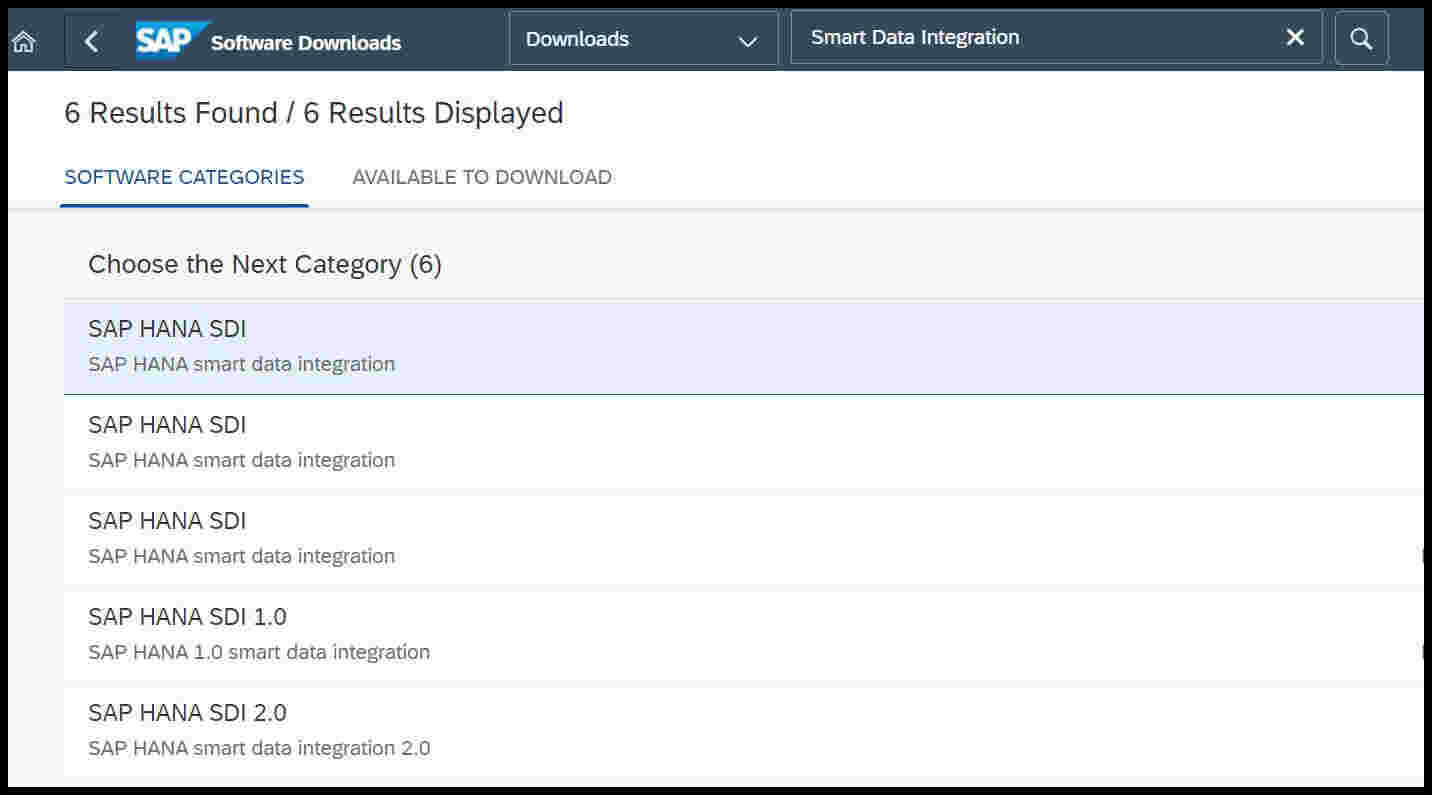Click the Choose the Next Category heading
Image resolution: width=1432 pixels, height=795 pixels.
(265, 264)
